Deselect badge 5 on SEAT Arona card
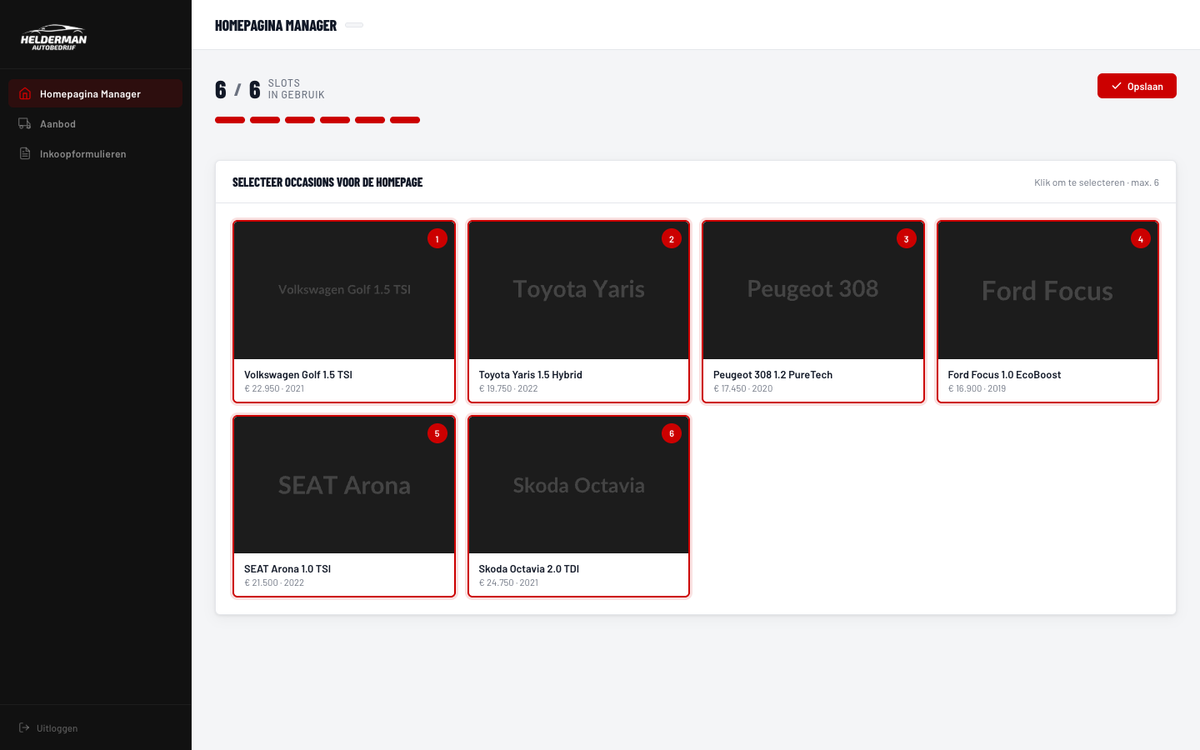The width and height of the screenshot is (1200, 750). pyautogui.click(x=437, y=433)
